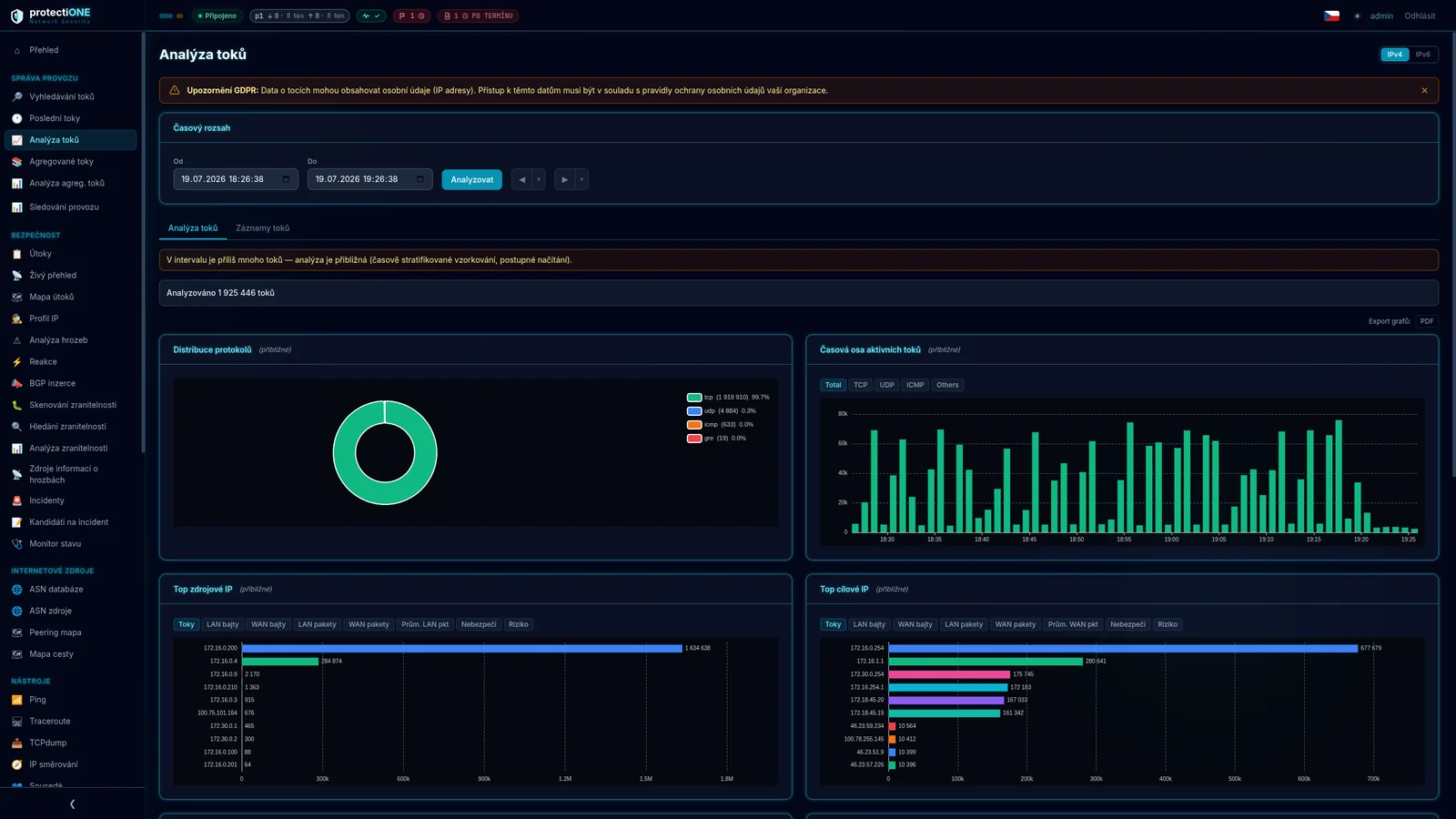Click the Agregované toky stack icon
The image size is (1456, 819).
(16, 162)
